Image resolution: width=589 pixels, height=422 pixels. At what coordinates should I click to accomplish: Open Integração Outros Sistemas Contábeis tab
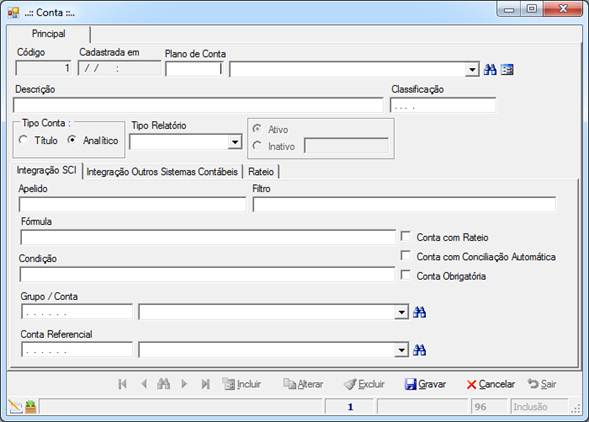tap(162, 172)
